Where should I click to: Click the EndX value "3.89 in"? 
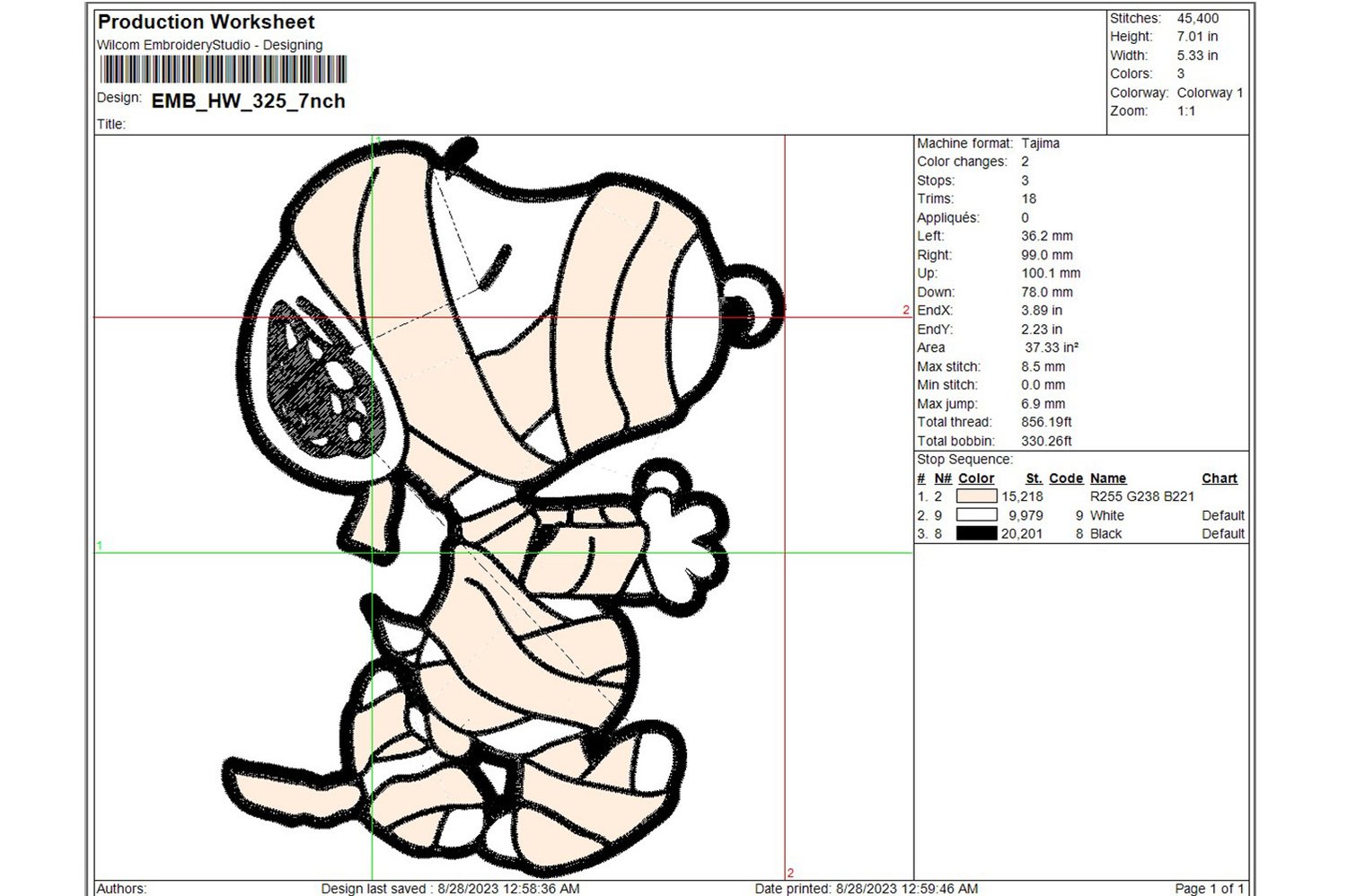coord(1042,311)
